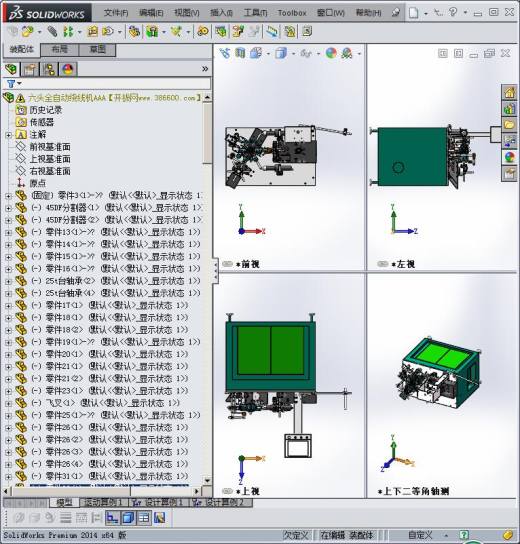
Task: Open the dropdown arrow beside the New document icon
Action: pyautogui.click(x=426, y=13)
